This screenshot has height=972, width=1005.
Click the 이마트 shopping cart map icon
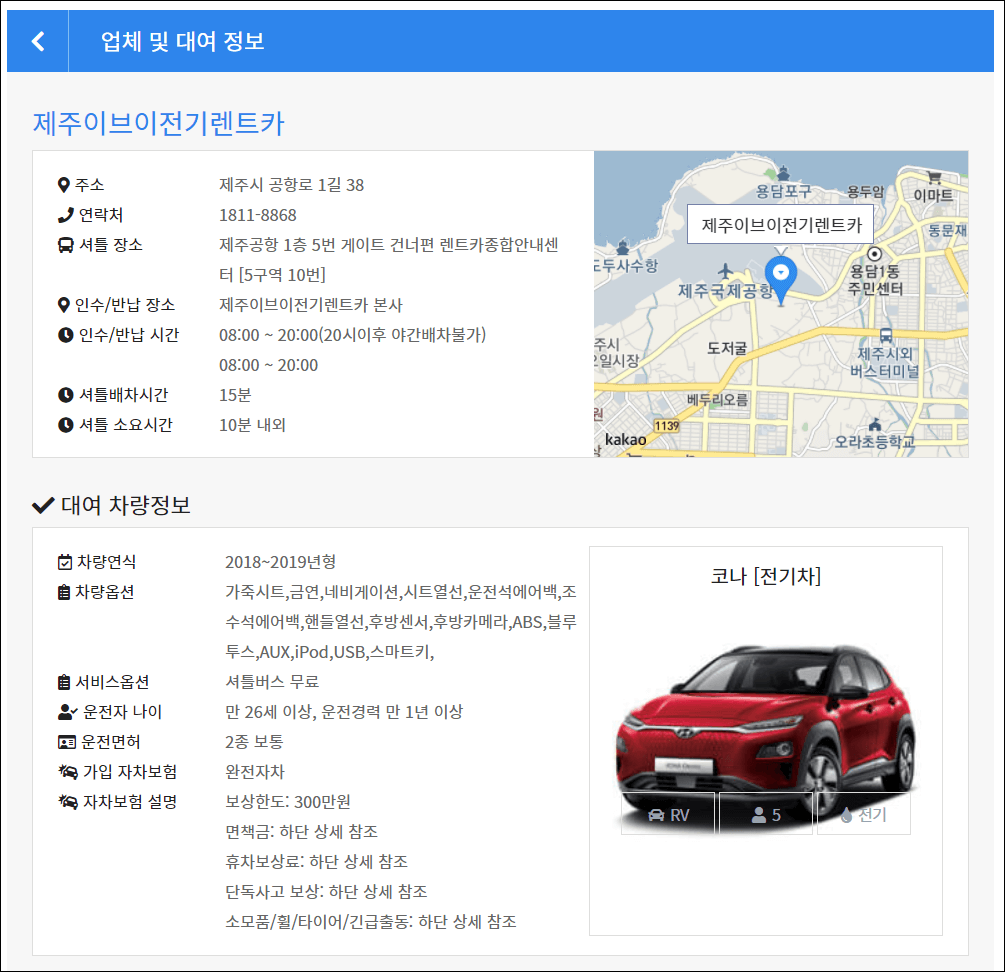click(x=934, y=177)
